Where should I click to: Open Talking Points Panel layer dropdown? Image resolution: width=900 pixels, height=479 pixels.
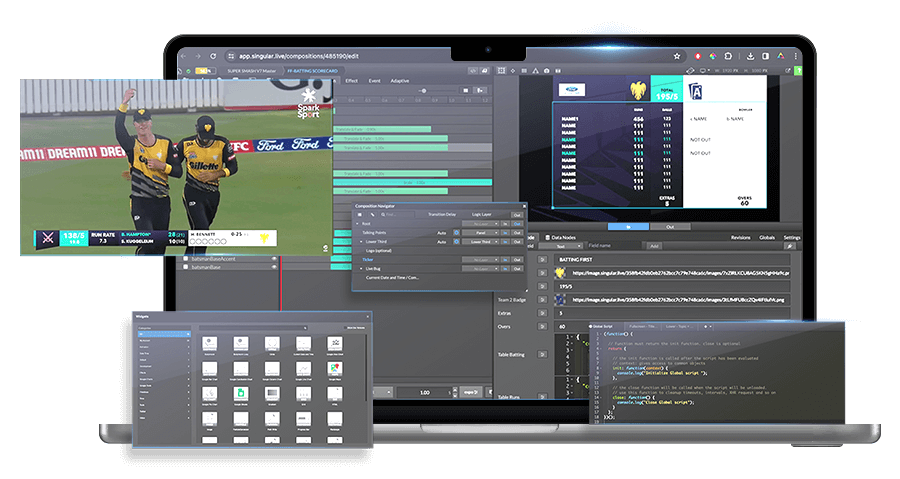coord(480,232)
